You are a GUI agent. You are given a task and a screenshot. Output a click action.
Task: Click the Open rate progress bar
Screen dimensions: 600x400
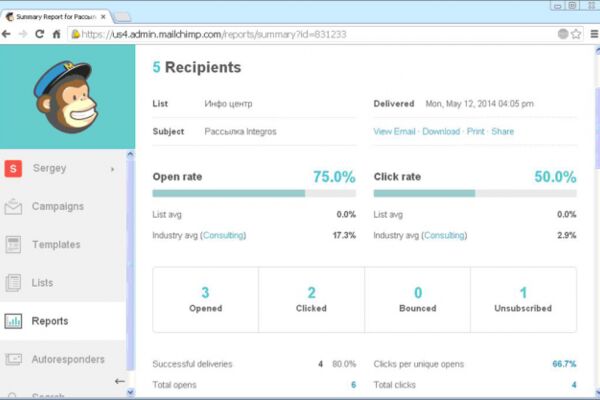click(254, 193)
